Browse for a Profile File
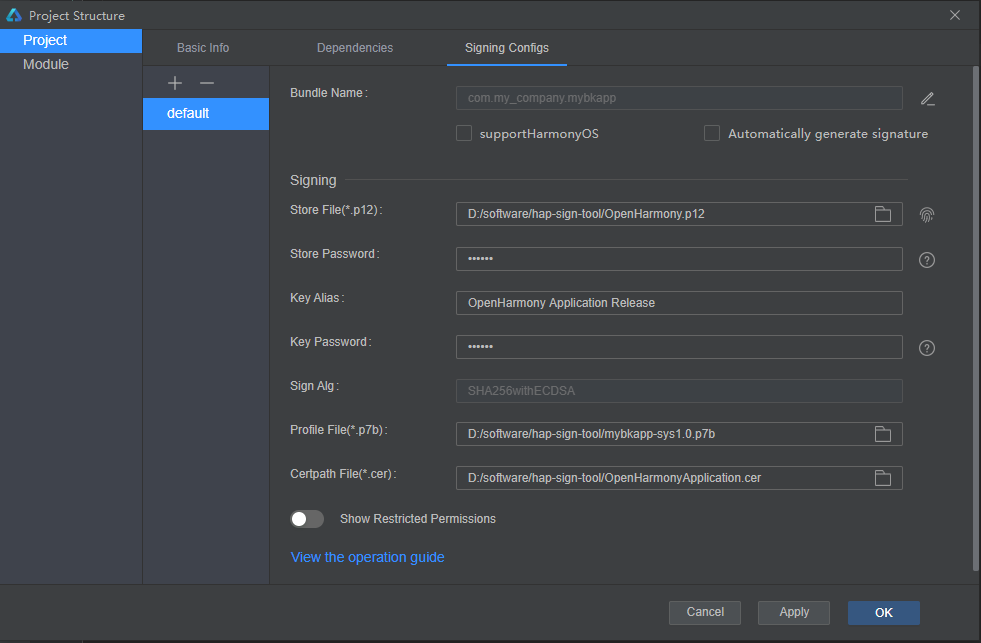 click(x=882, y=434)
